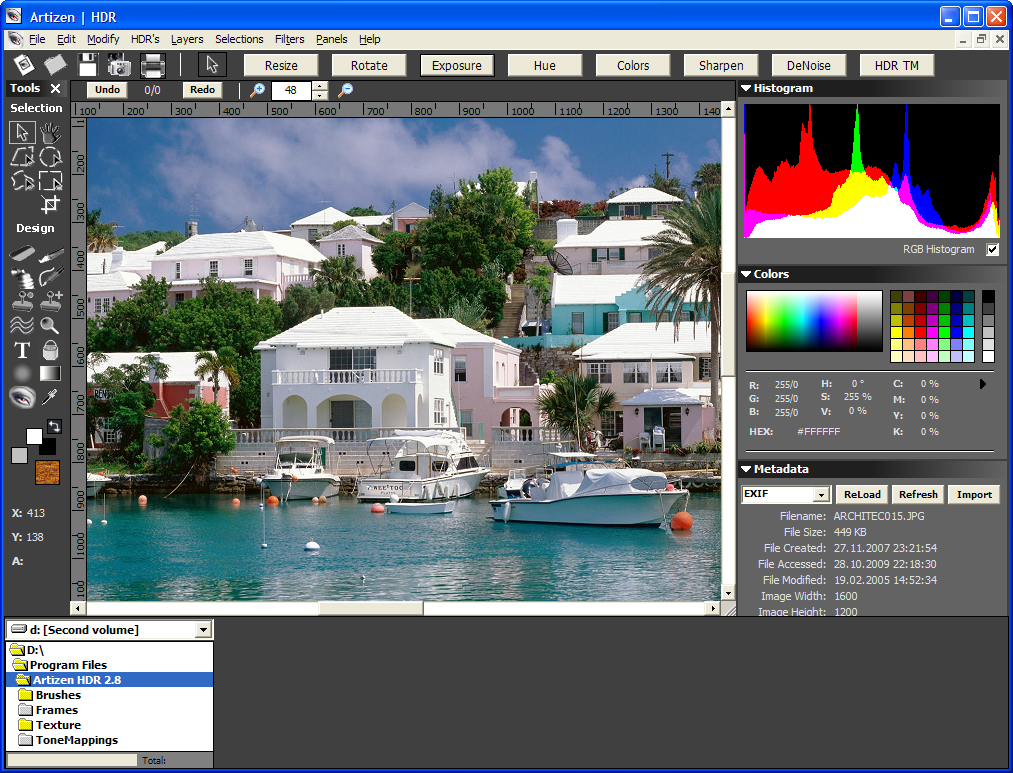
Task: Choose the paint tube tool
Action: tap(22, 278)
